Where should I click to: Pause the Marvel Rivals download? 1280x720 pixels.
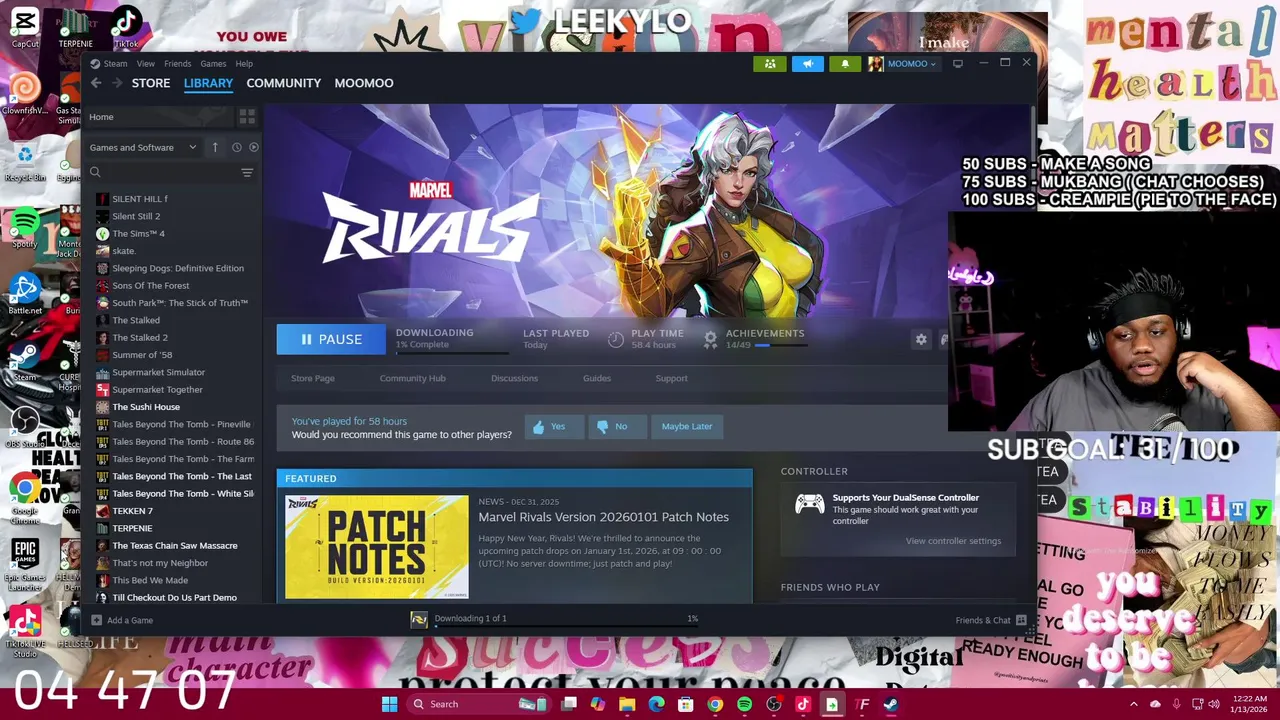(x=331, y=339)
